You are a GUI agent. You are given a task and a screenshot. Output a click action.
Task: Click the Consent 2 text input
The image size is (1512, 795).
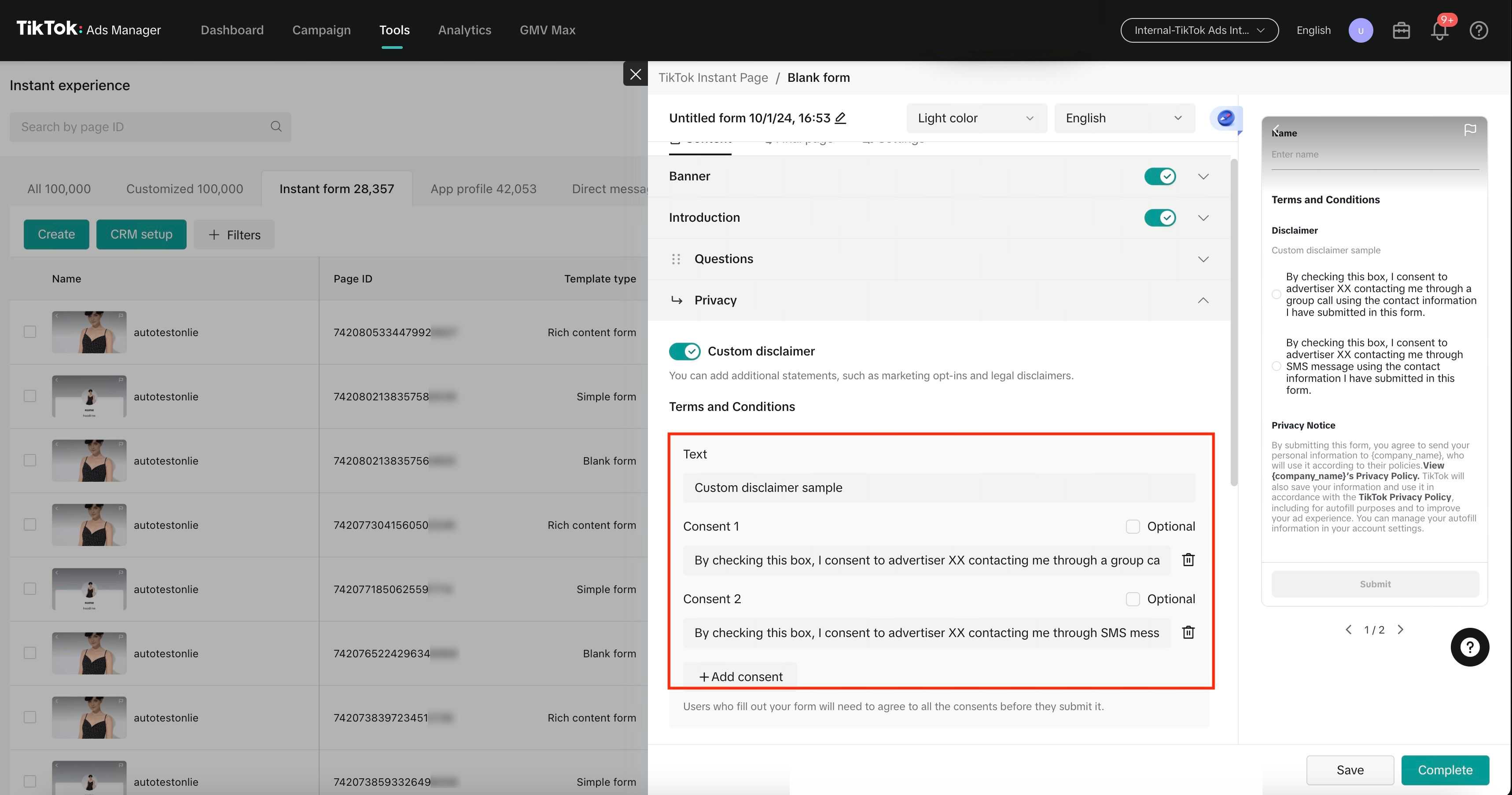click(927, 633)
